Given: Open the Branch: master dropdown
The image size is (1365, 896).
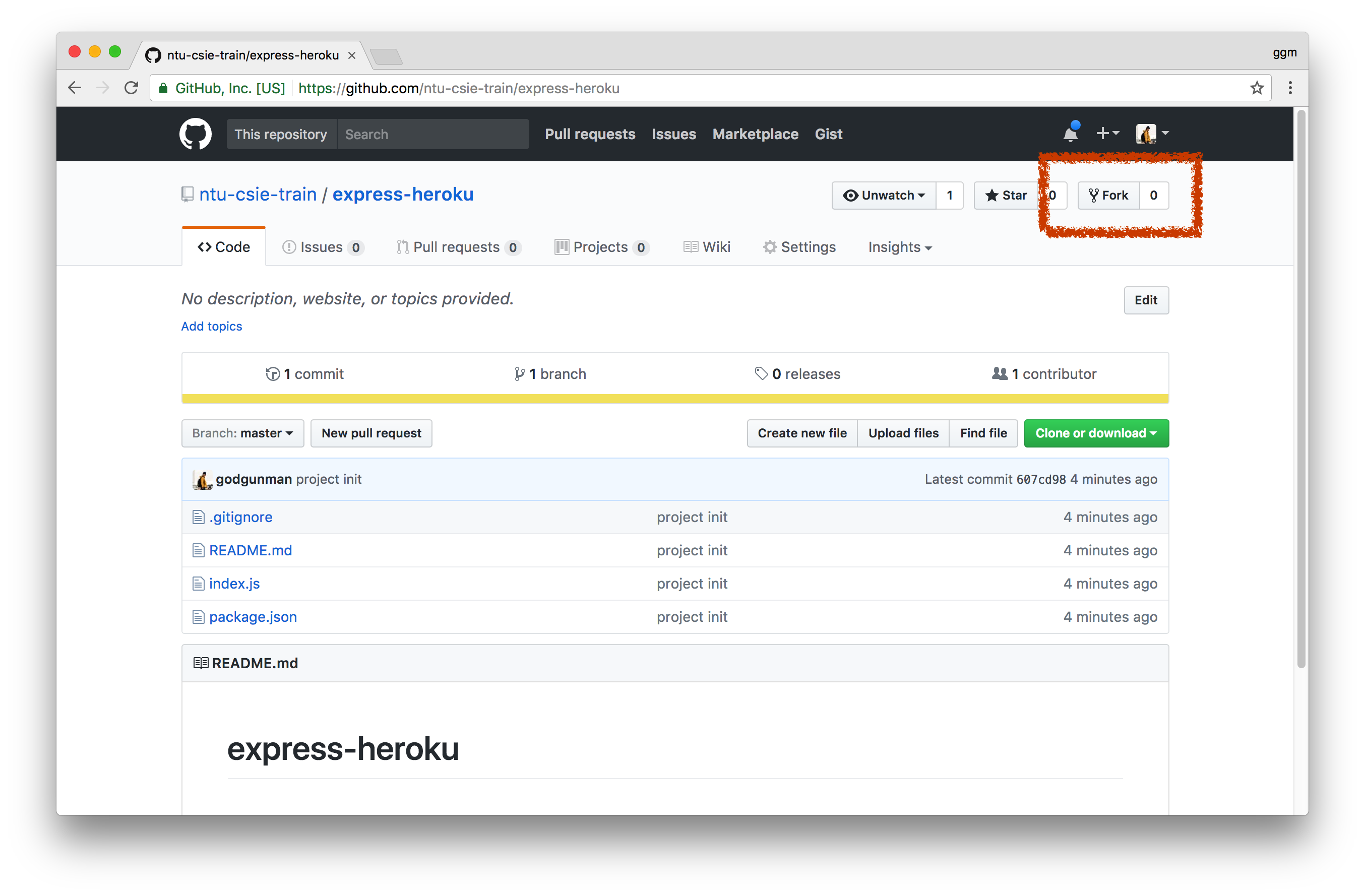Looking at the screenshot, I should [242, 433].
